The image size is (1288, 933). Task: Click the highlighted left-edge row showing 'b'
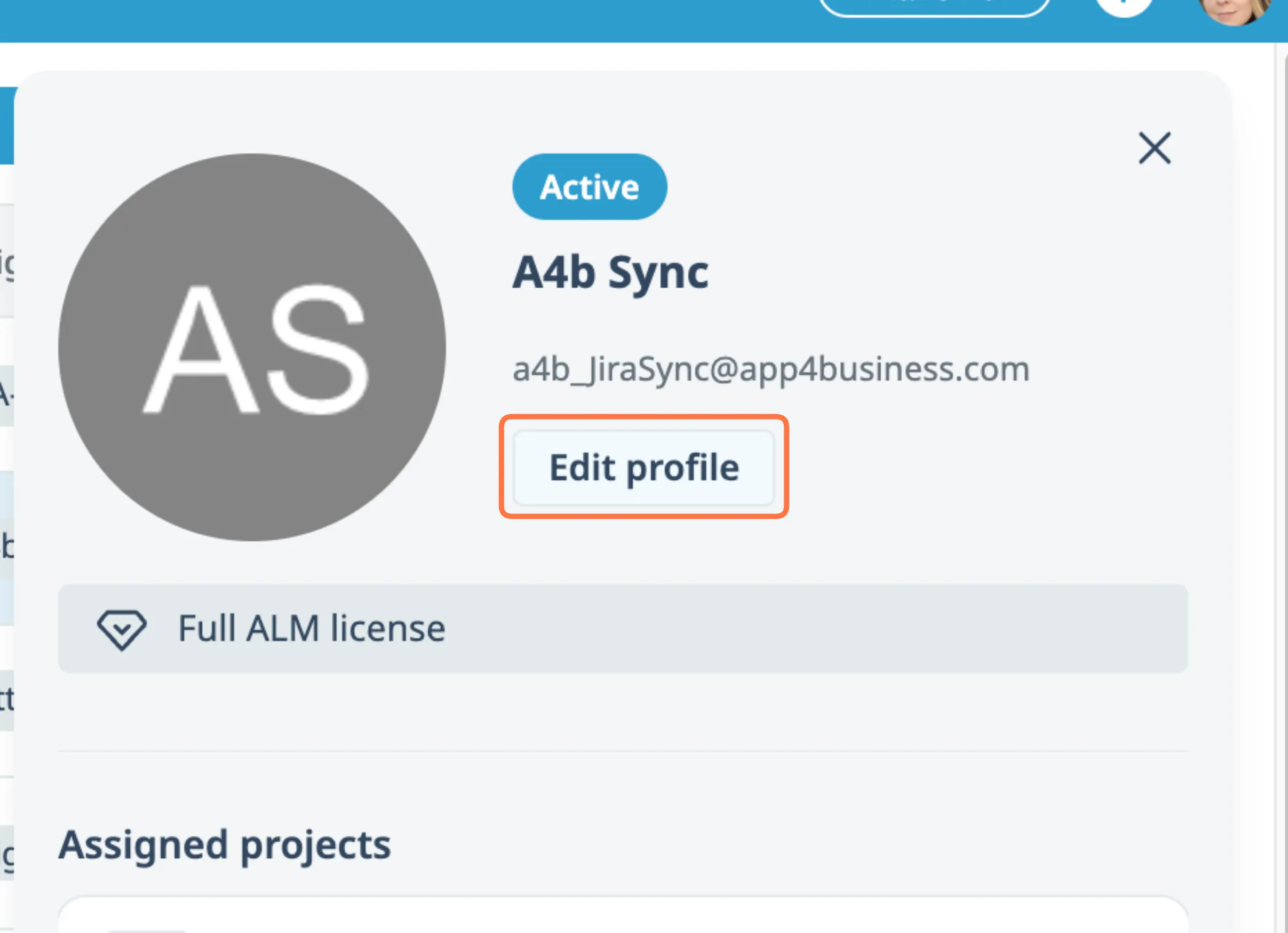tap(6, 547)
